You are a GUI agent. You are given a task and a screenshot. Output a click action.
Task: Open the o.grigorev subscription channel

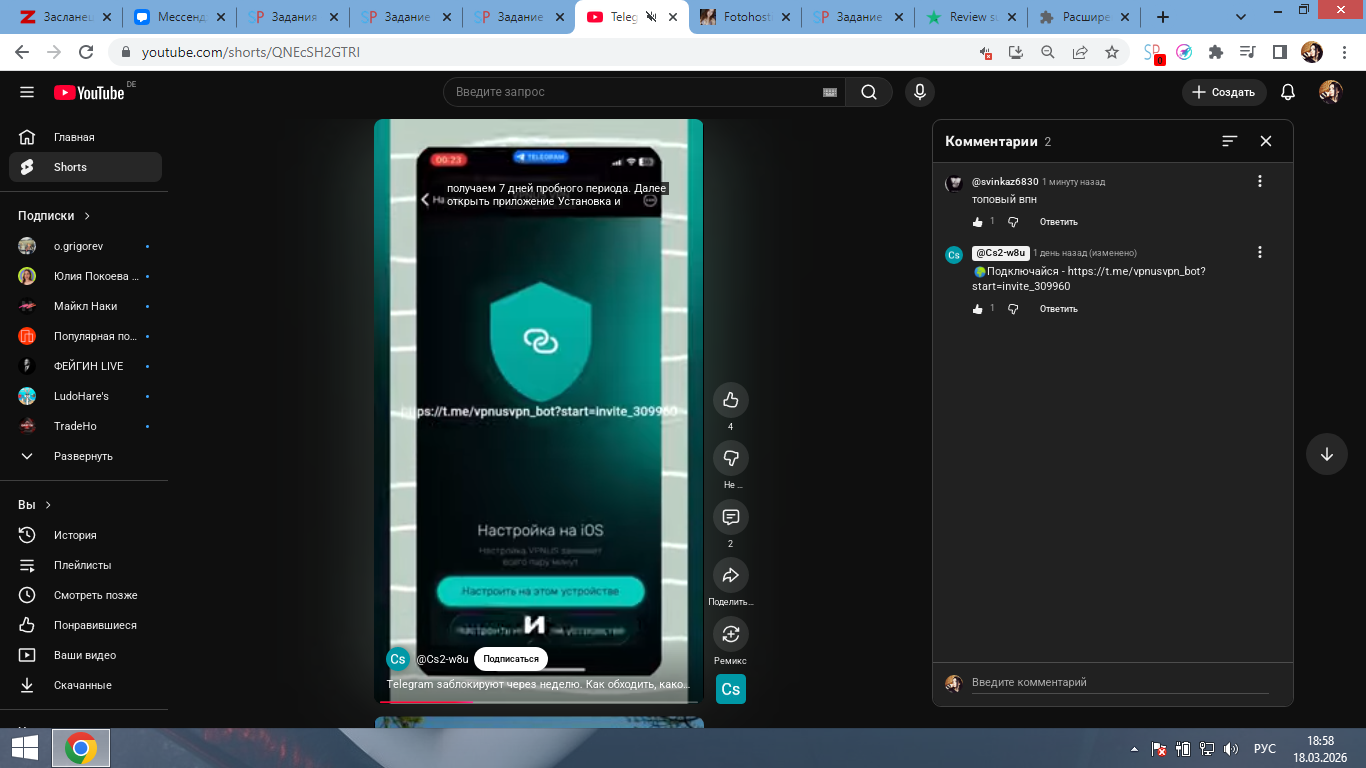85,246
